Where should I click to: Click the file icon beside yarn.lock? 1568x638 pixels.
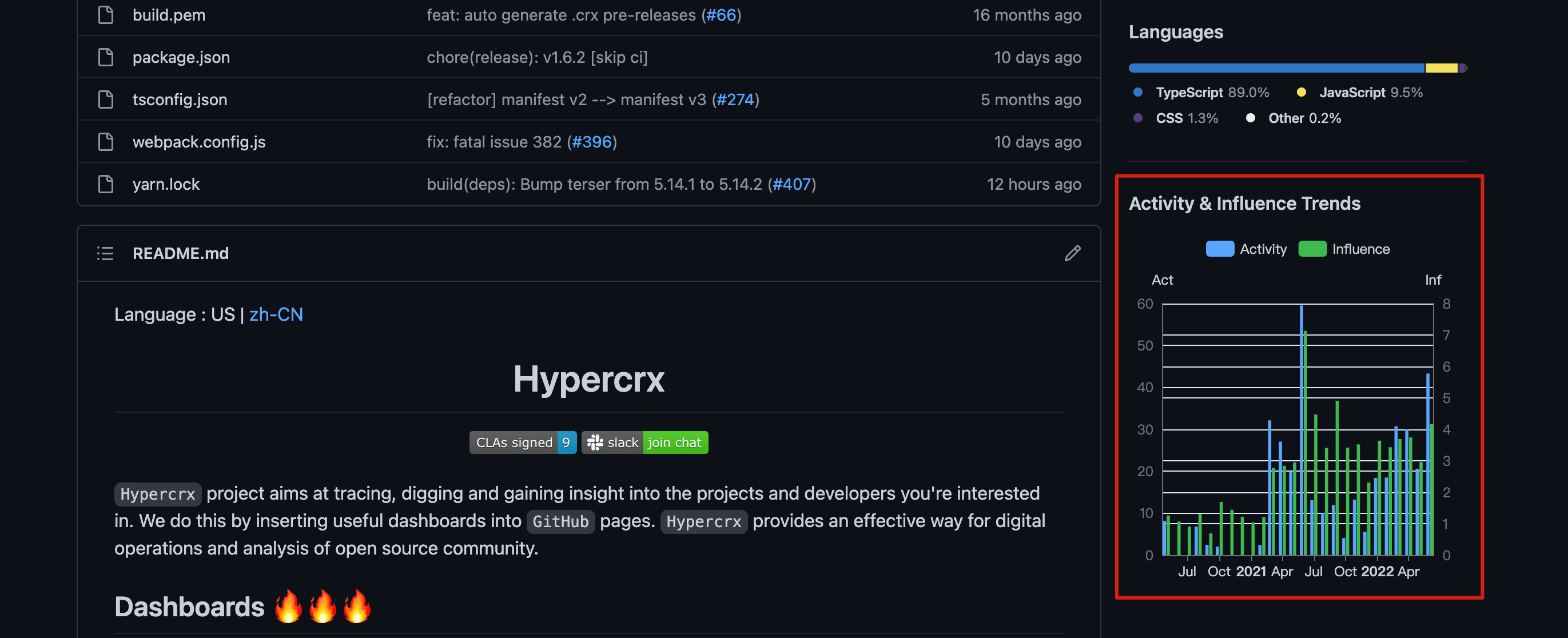[106, 184]
